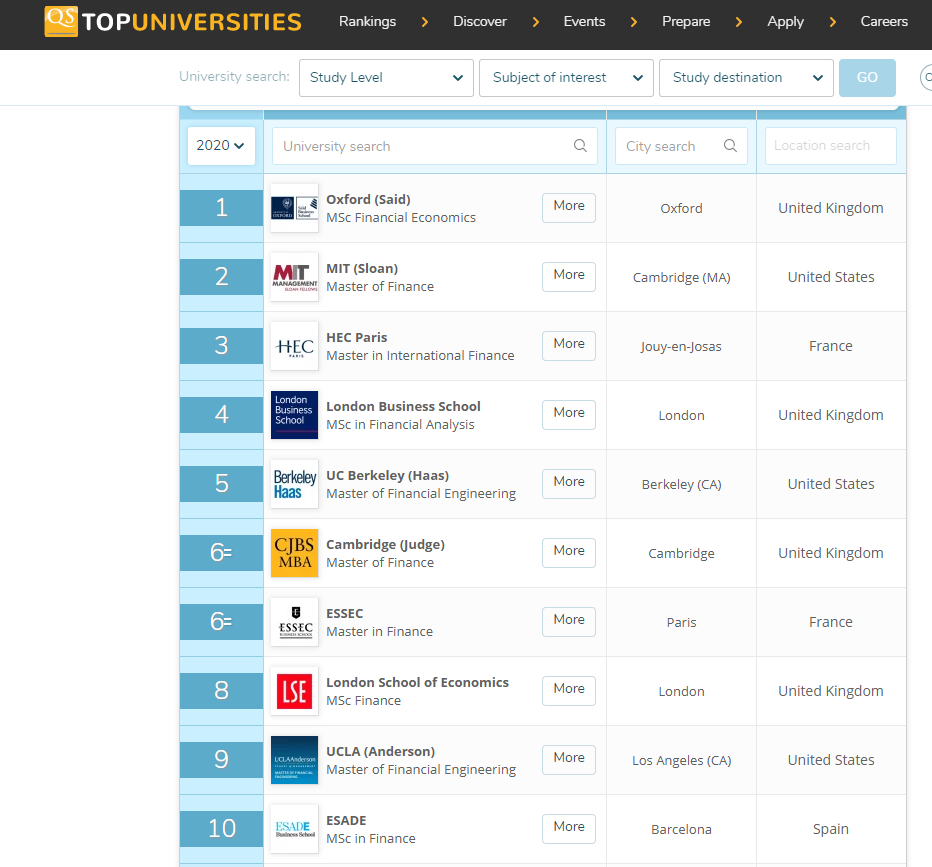The height and width of the screenshot is (867, 932).
Task: Select the Spain location cell
Action: click(x=830, y=829)
